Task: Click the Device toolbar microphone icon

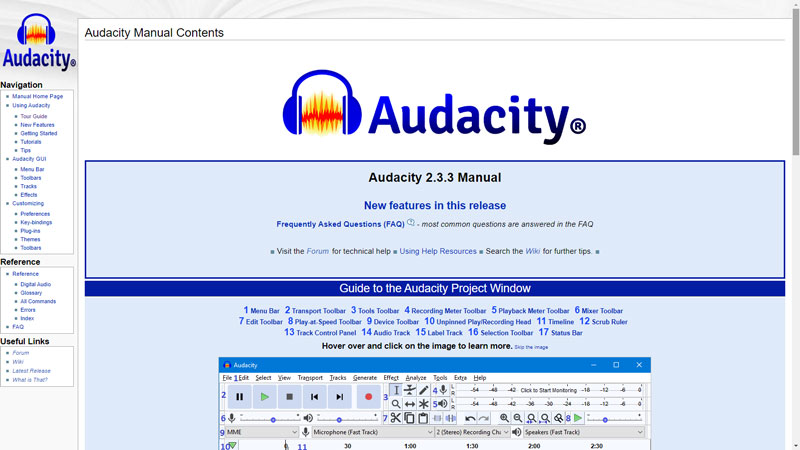Action: pos(305,432)
